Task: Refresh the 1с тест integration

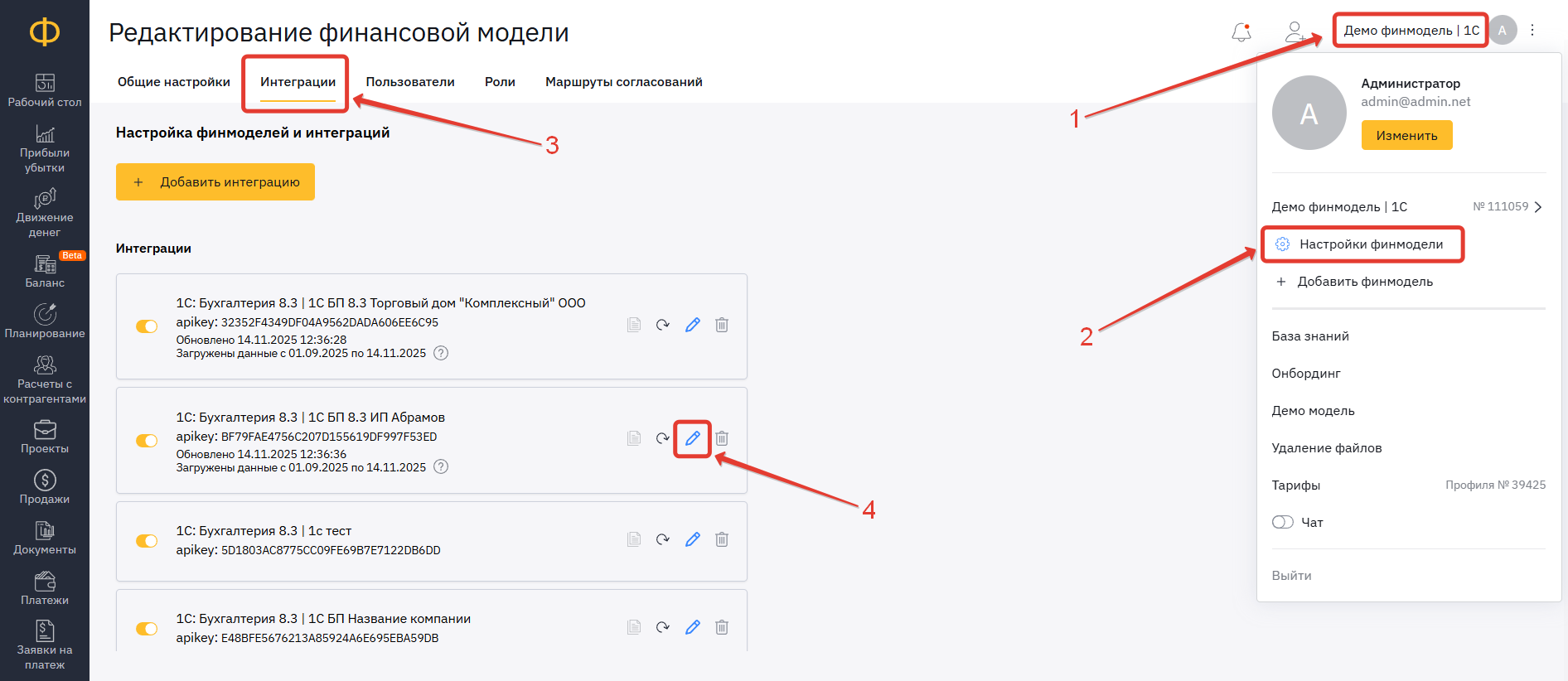Action: click(663, 539)
